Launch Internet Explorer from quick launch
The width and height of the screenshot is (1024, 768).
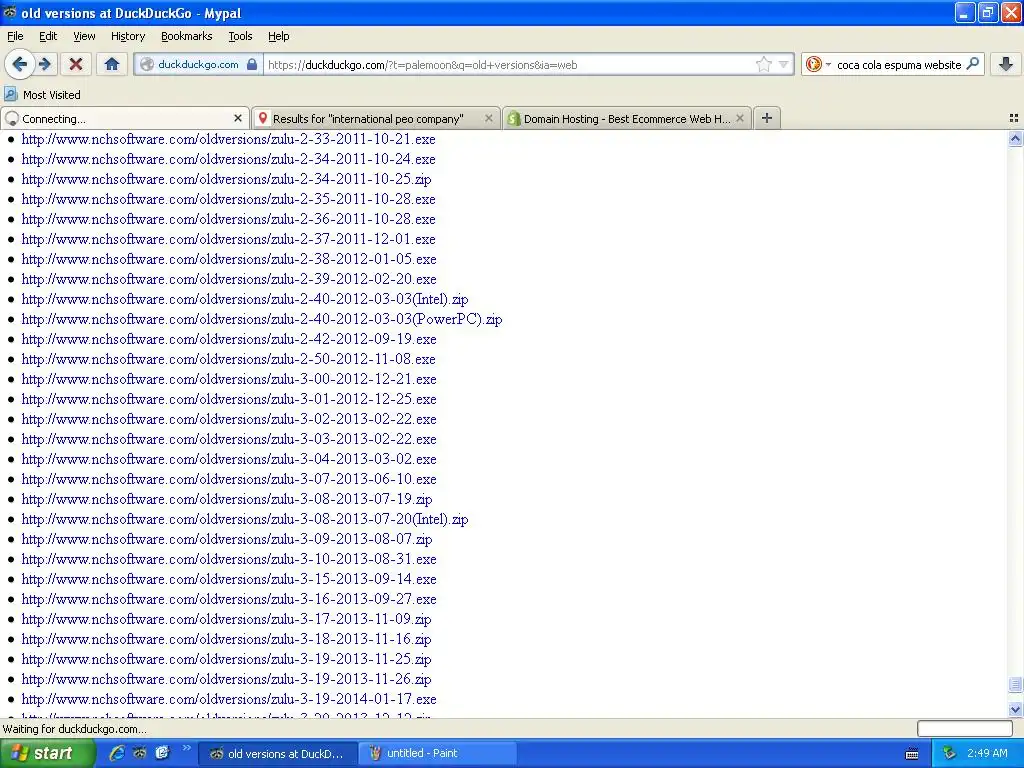click(117, 753)
